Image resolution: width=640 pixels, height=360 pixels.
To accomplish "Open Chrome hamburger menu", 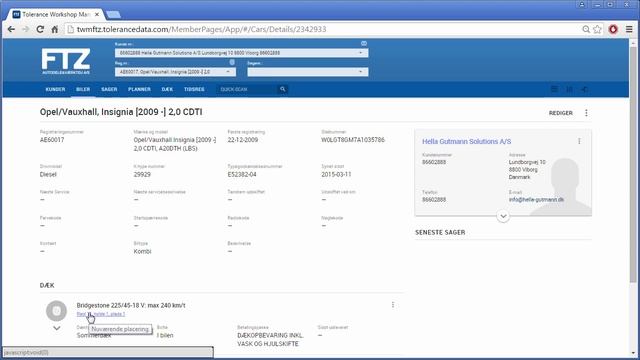I will click(629, 29).
